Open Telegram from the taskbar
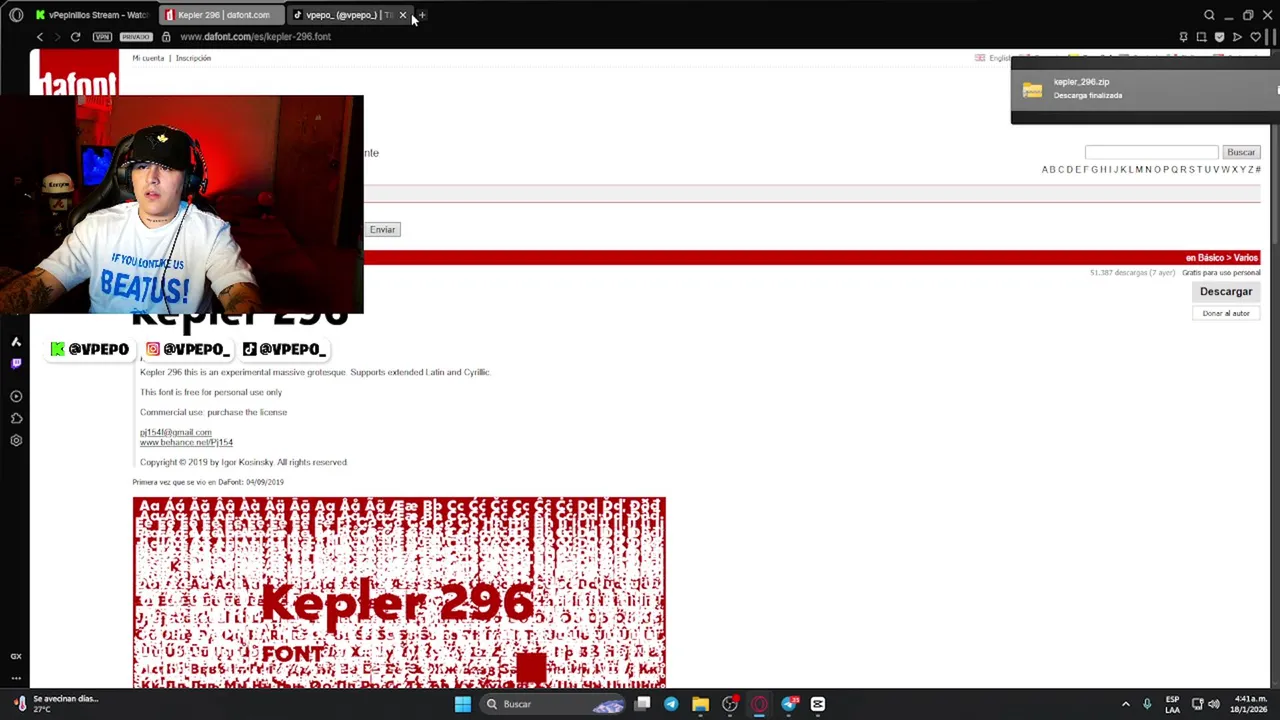1280x720 pixels. tap(671, 704)
